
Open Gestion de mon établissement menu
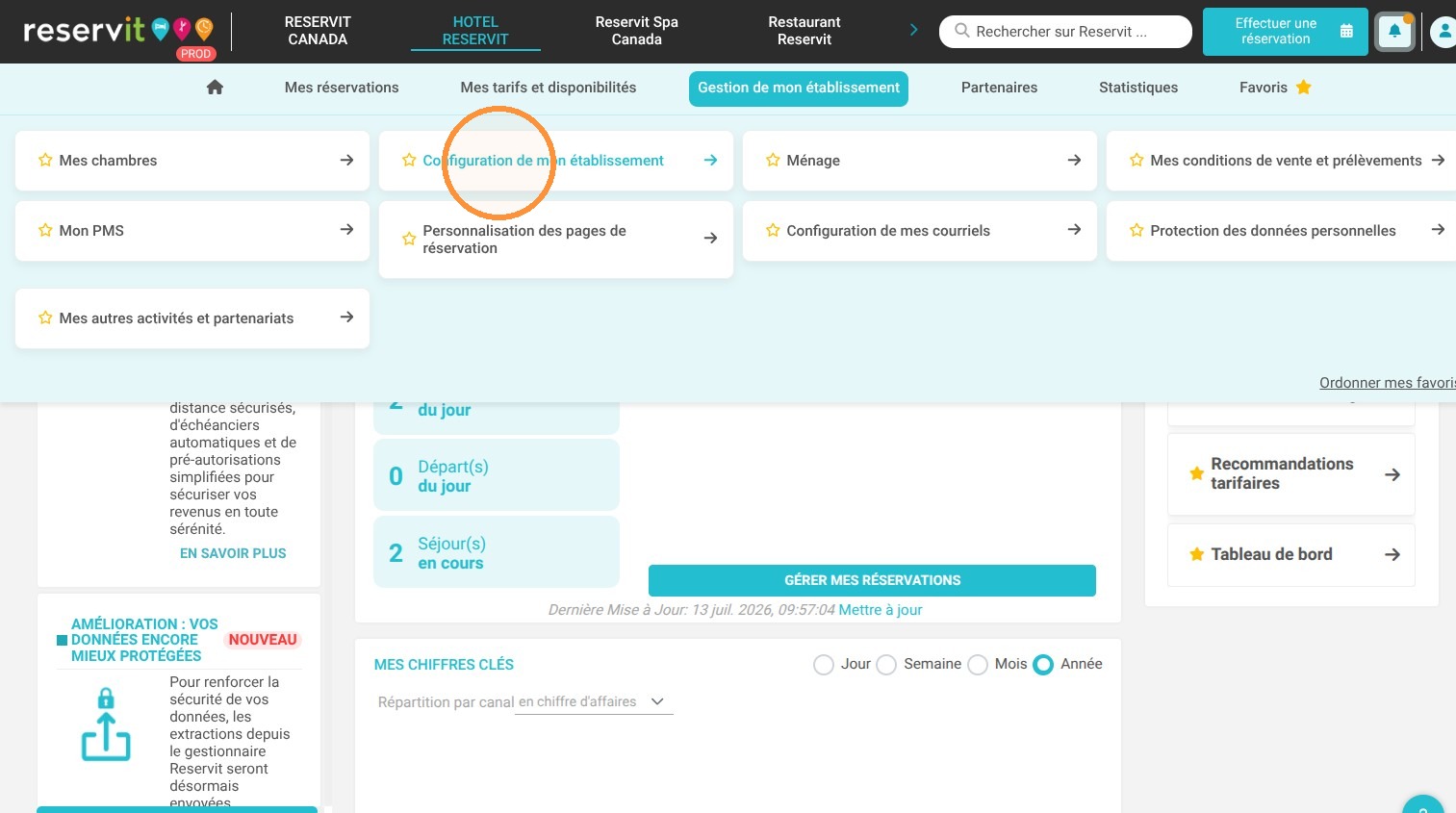(799, 89)
